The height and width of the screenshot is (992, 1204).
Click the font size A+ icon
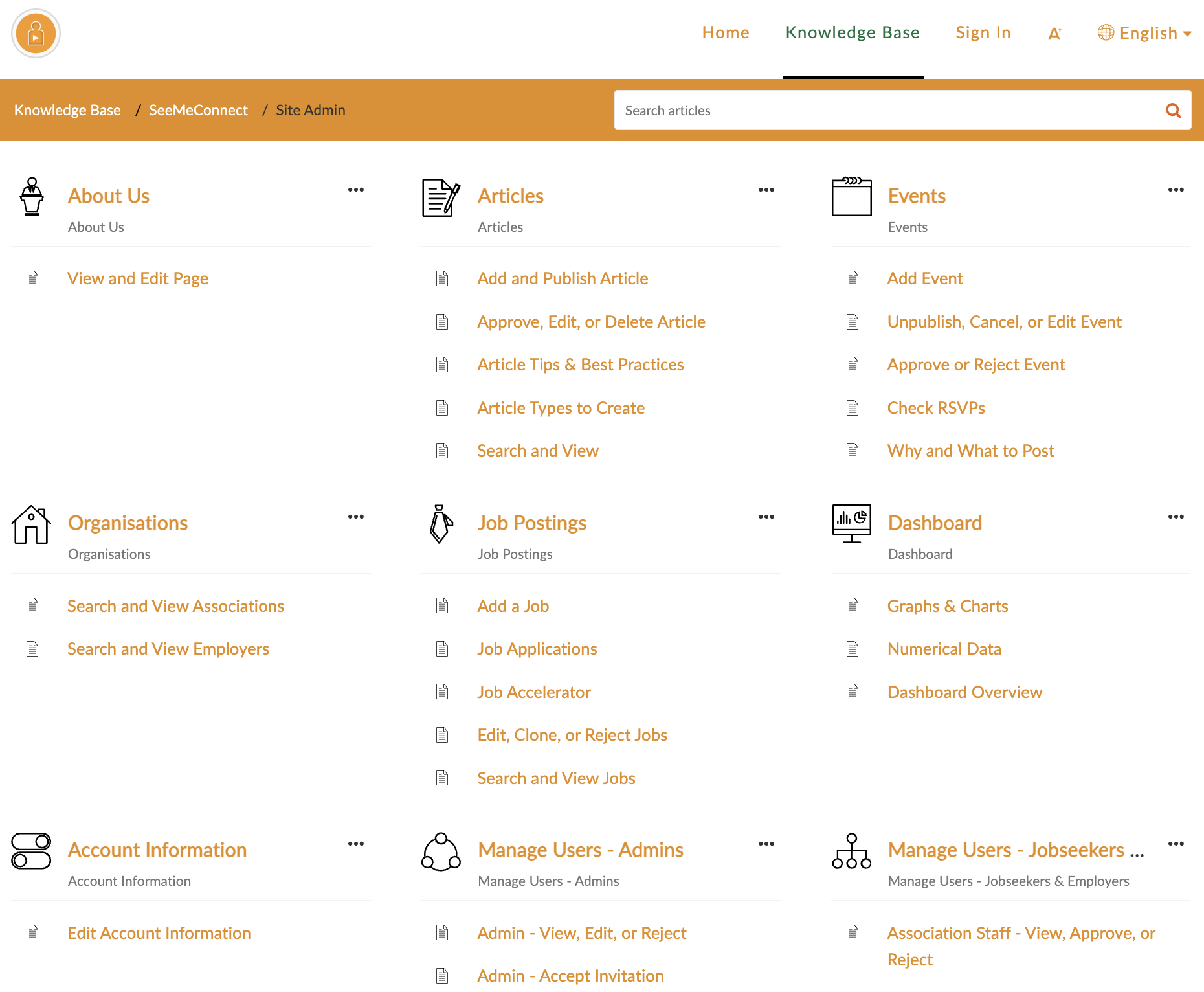point(1055,34)
